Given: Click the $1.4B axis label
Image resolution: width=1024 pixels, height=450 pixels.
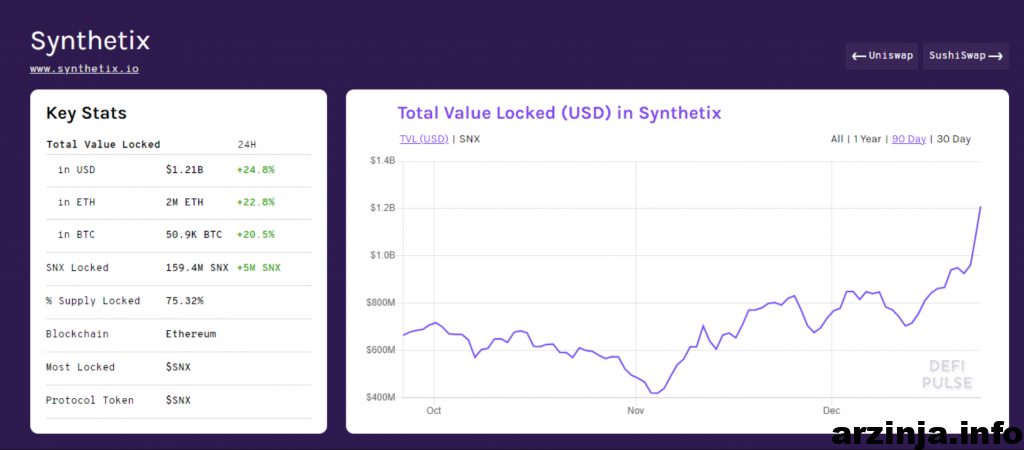Looking at the screenshot, I should click(x=382, y=161).
